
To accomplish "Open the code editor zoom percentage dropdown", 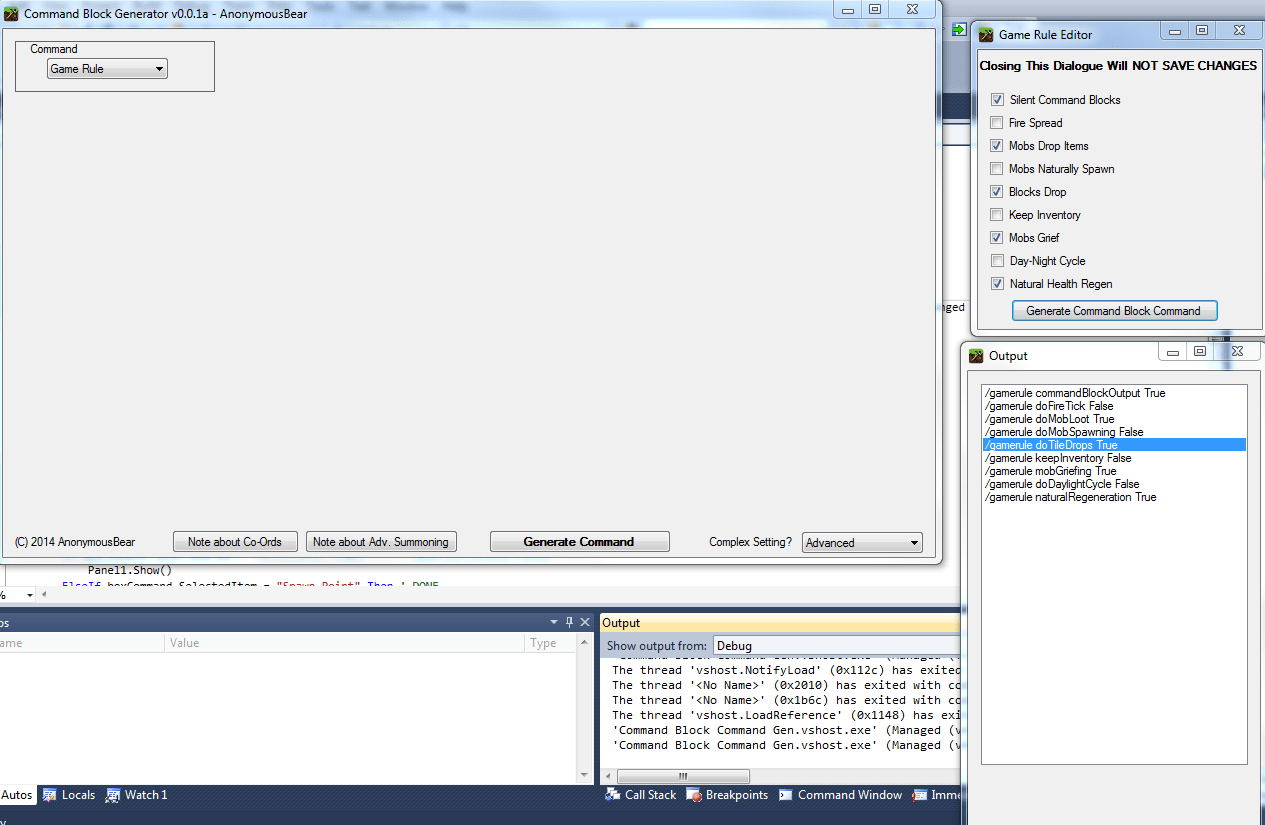I will click(28, 595).
